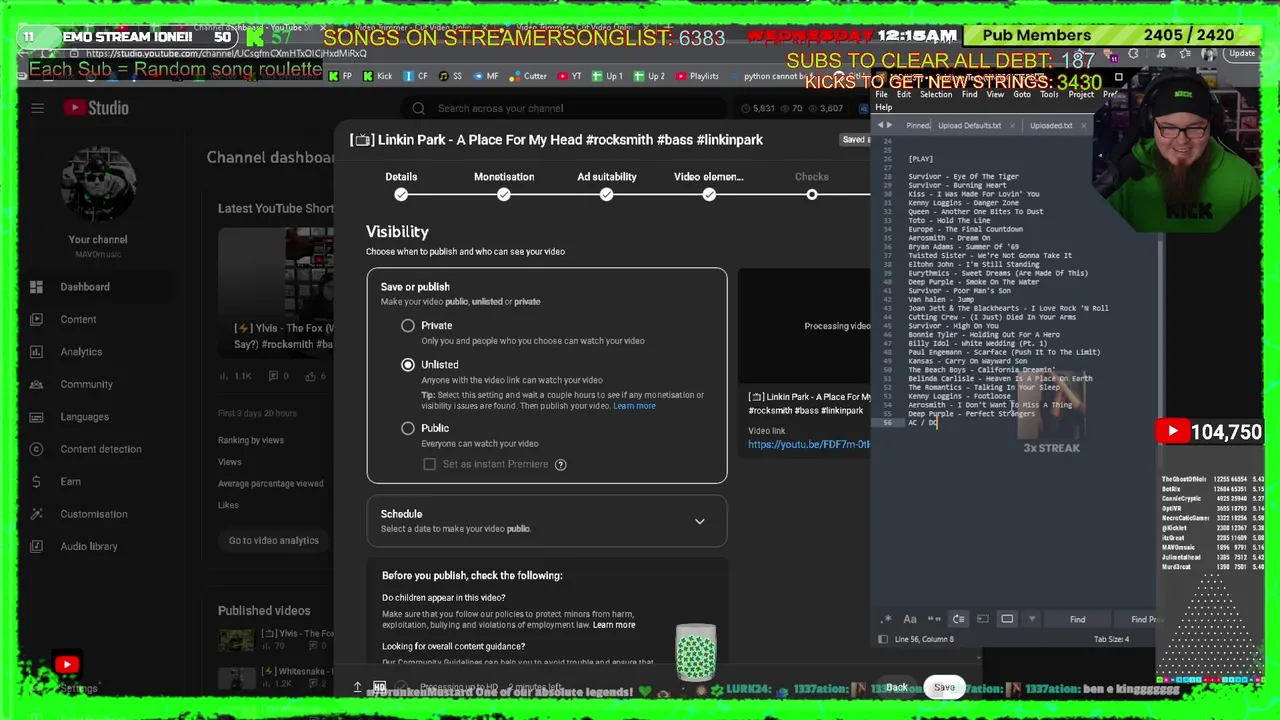Click Learn more about children policies
The width and height of the screenshot is (1280, 720).
click(x=614, y=625)
